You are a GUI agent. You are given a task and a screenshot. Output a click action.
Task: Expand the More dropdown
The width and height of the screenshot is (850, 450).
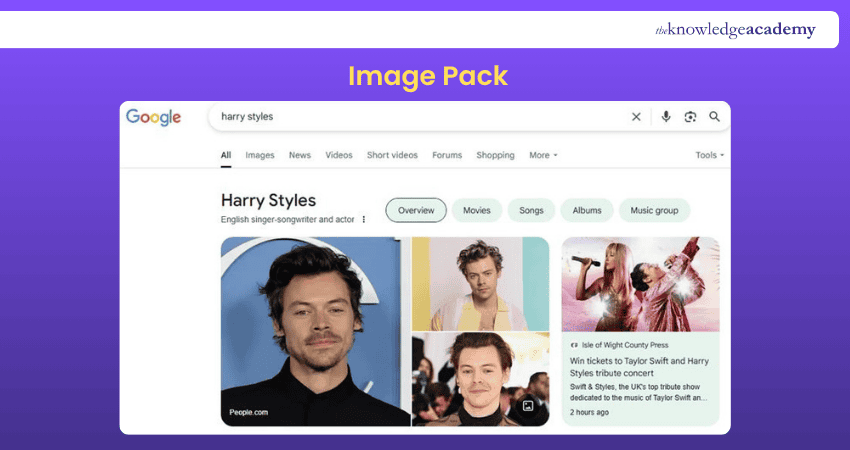543,155
